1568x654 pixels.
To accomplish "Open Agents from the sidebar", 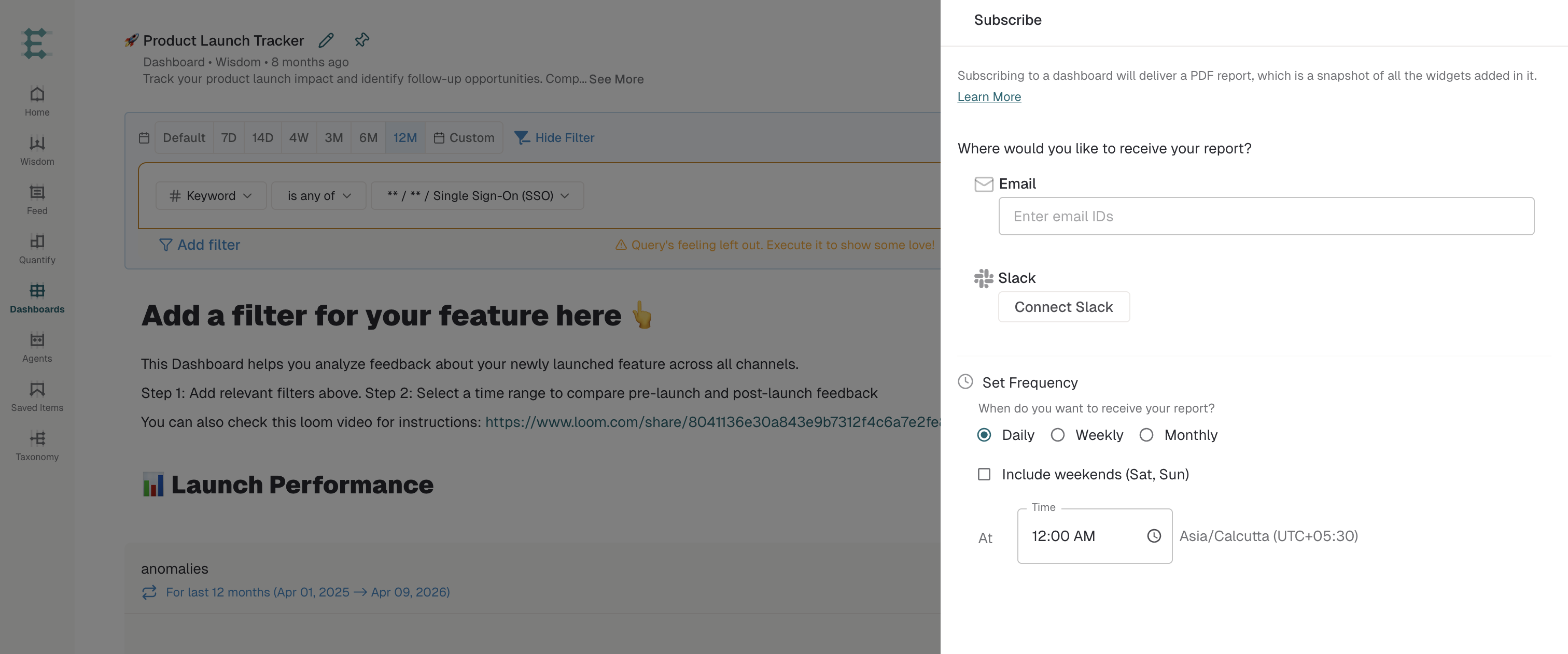I will 37,347.
